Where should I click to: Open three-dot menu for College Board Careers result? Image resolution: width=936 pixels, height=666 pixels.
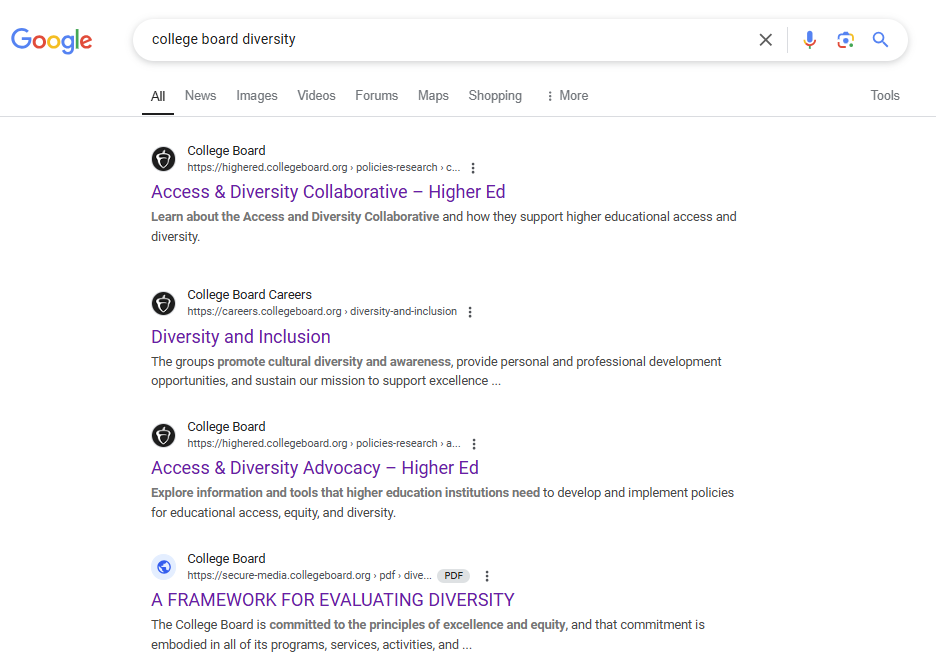[x=470, y=312]
